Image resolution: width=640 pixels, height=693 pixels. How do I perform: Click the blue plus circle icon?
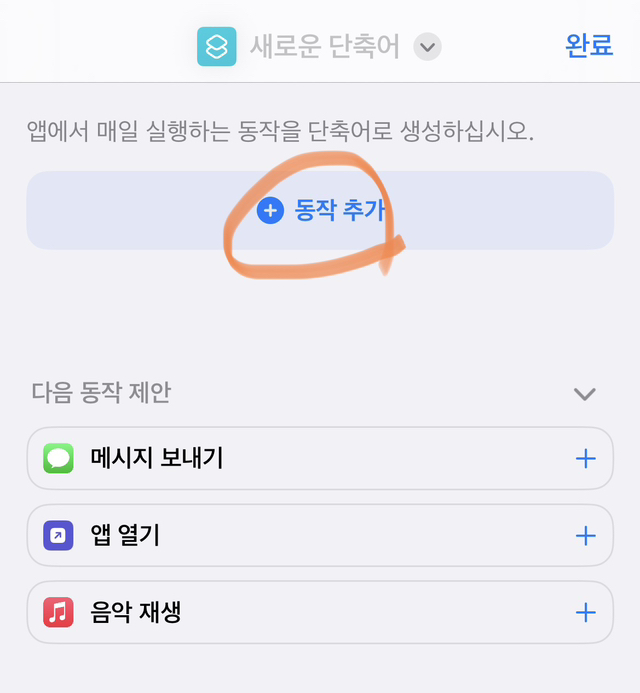tap(270, 210)
